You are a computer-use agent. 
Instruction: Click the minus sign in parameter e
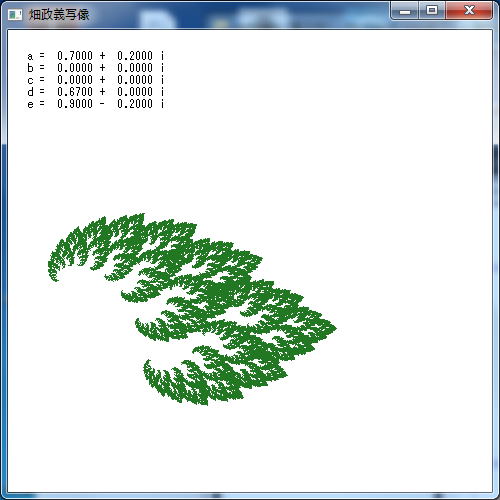click(x=102, y=104)
